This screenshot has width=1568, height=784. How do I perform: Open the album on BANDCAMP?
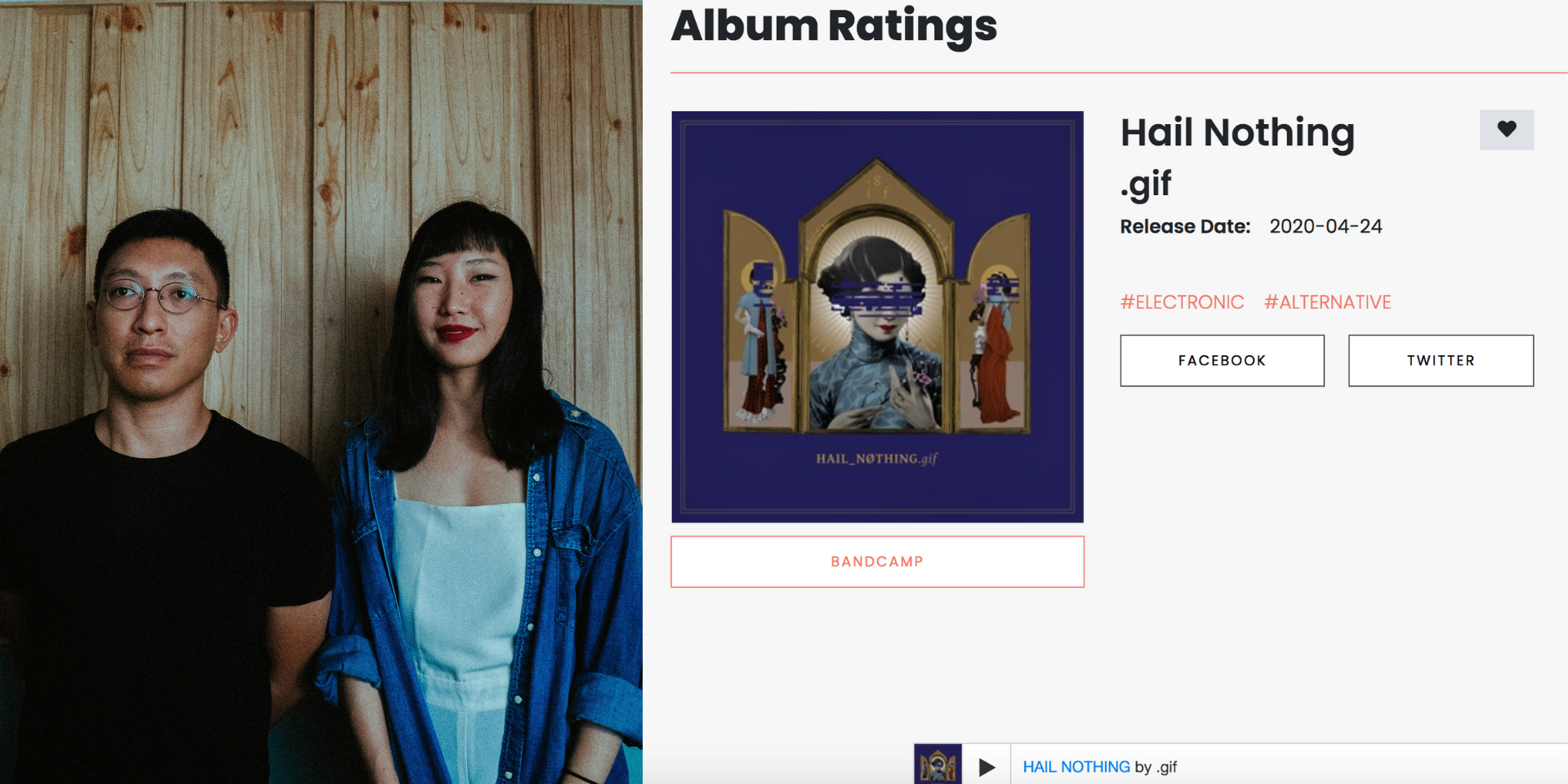(877, 562)
